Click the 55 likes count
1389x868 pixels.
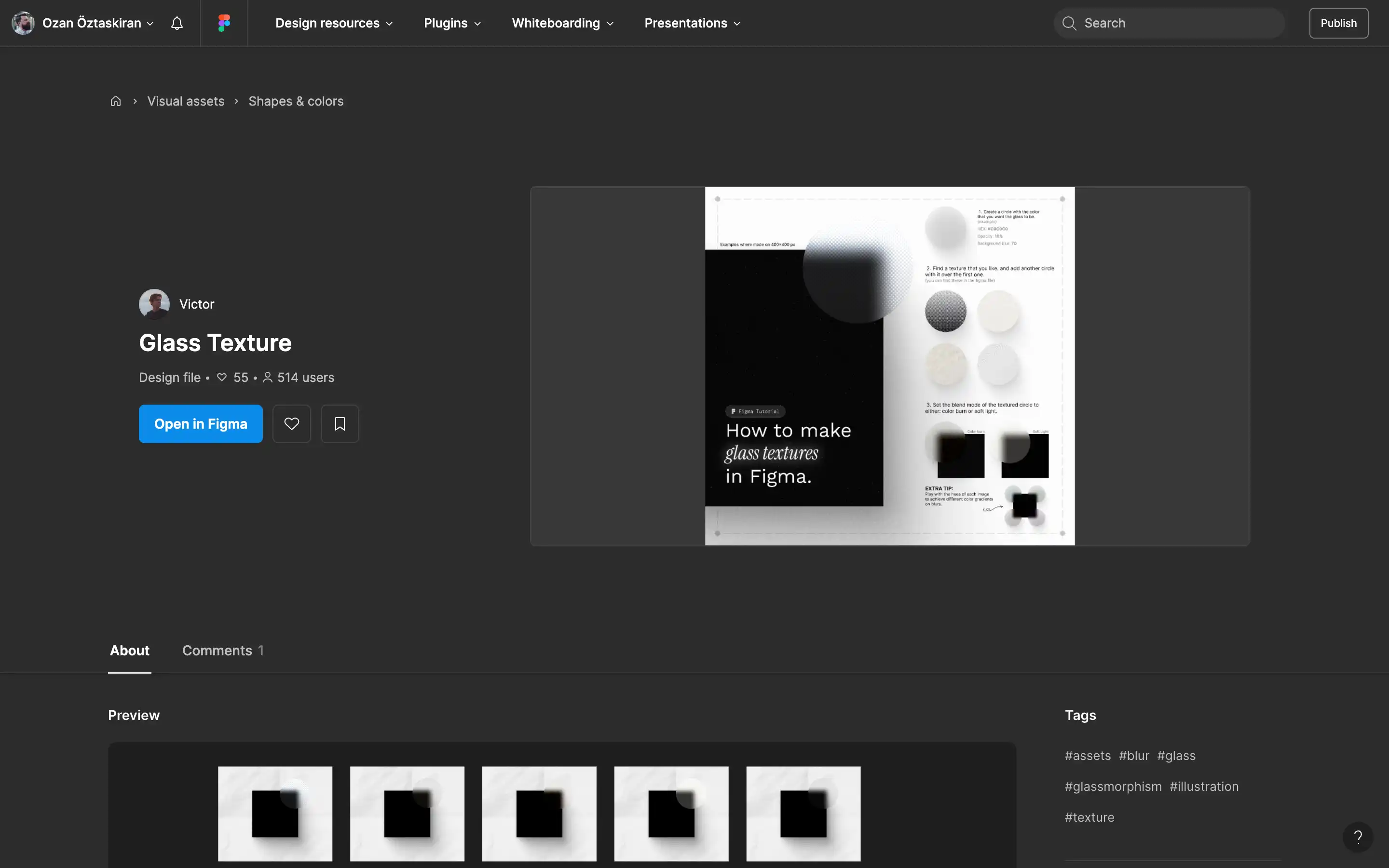(232, 377)
